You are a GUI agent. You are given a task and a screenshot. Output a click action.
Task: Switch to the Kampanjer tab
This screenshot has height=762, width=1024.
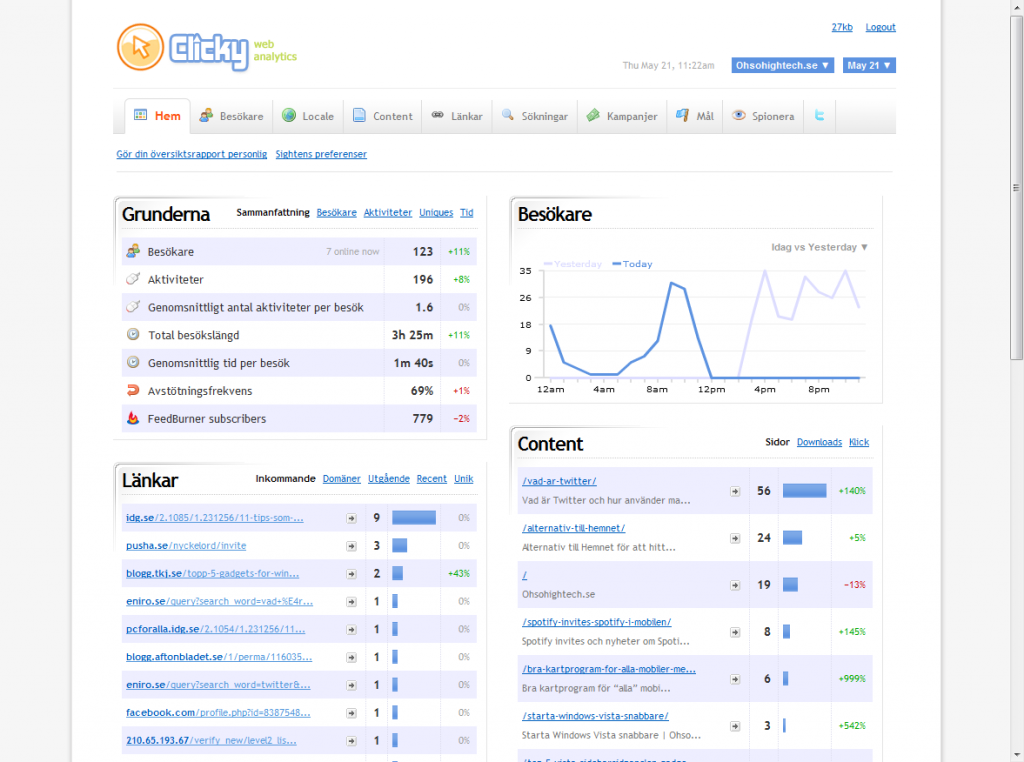622,116
